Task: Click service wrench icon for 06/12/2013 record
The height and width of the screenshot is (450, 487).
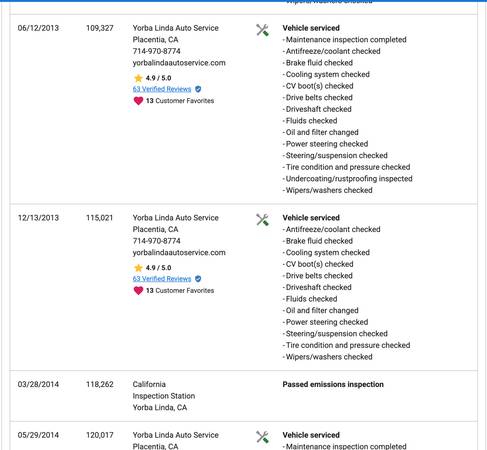Action: (262, 30)
